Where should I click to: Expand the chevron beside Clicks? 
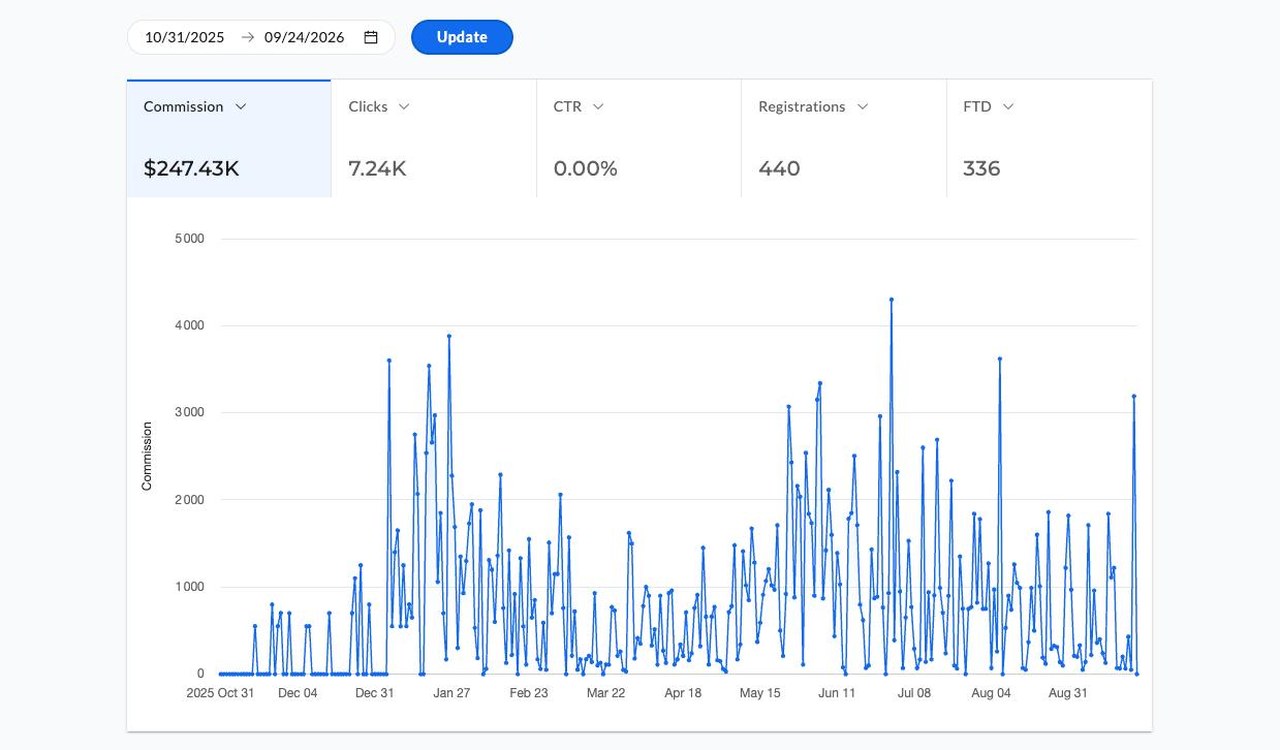(x=404, y=107)
